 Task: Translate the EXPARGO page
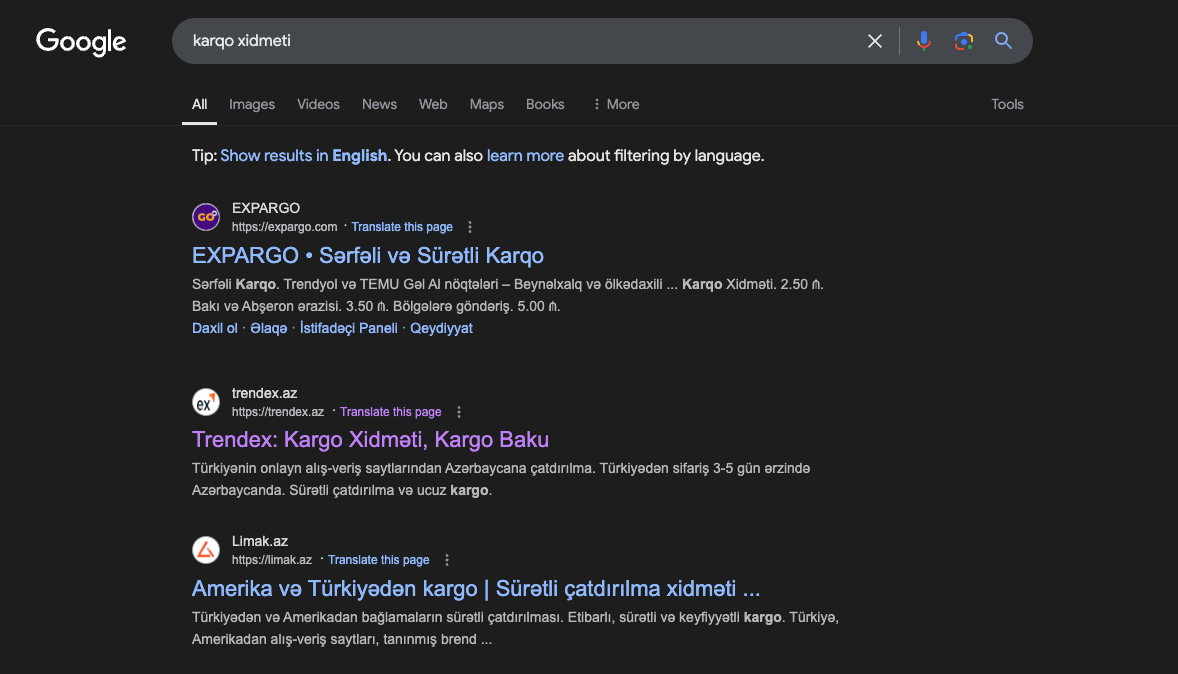(402, 227)
